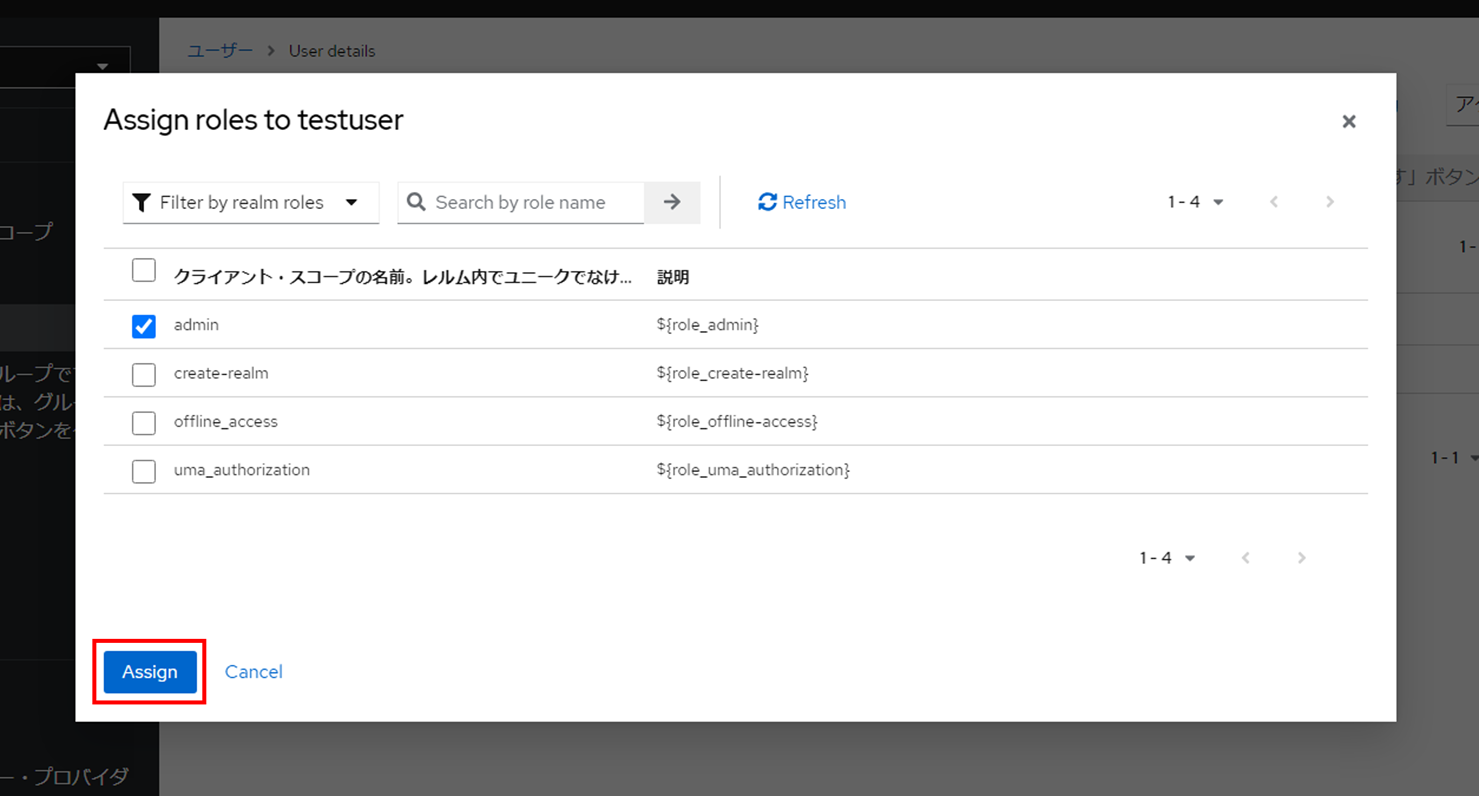The image size is (1479, 796).
Task: Click next page arrow in bottom pagination
Action: pyautogui.click(x=1301, y=558)
